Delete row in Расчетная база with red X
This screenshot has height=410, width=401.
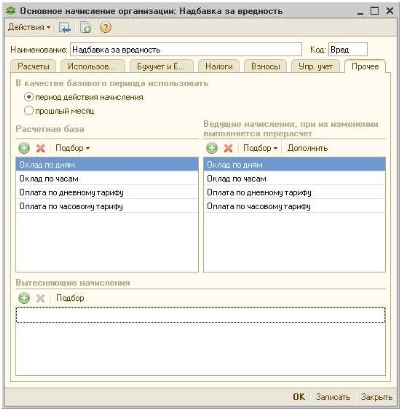click(40, 148)
